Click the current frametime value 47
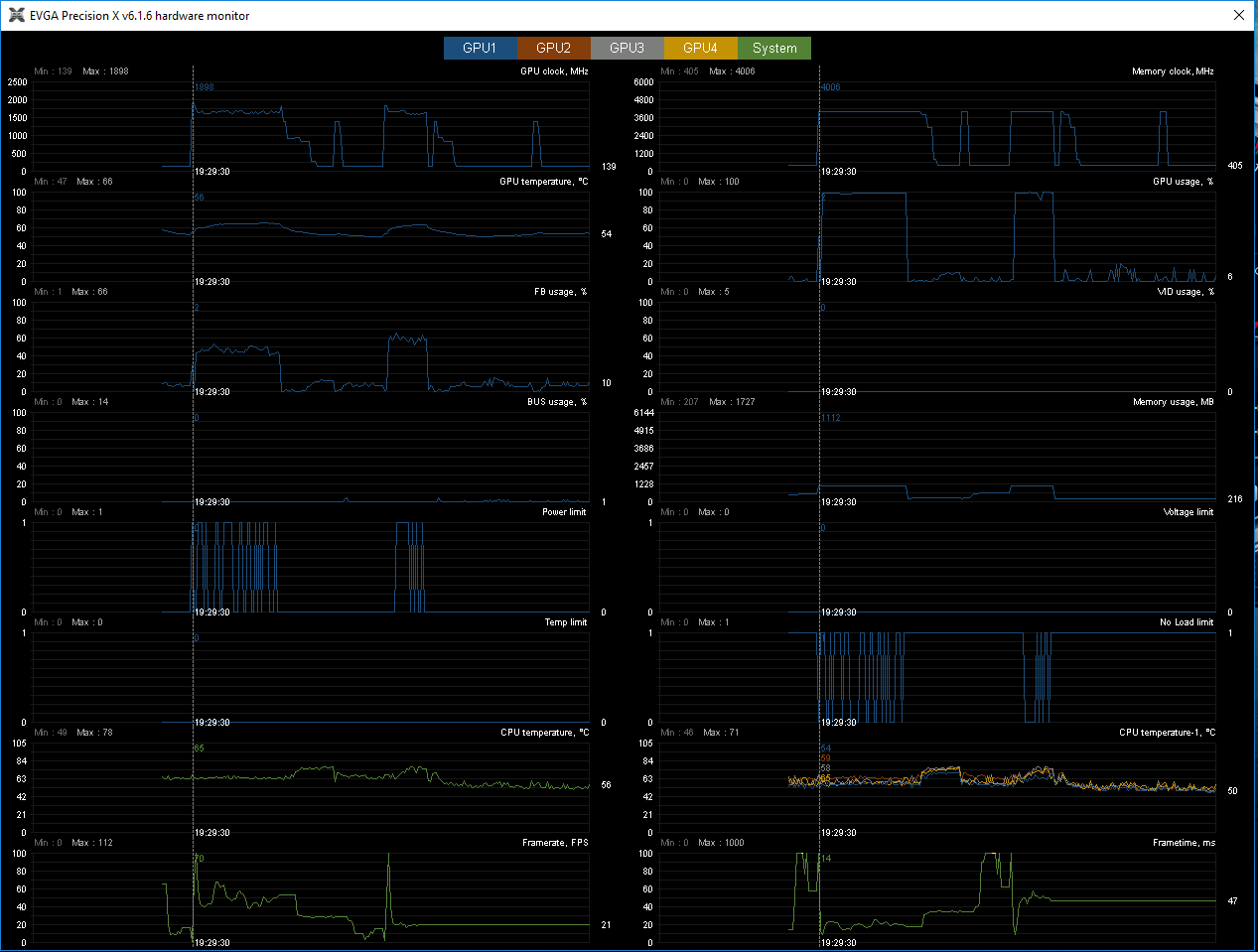 (1232, 901)
